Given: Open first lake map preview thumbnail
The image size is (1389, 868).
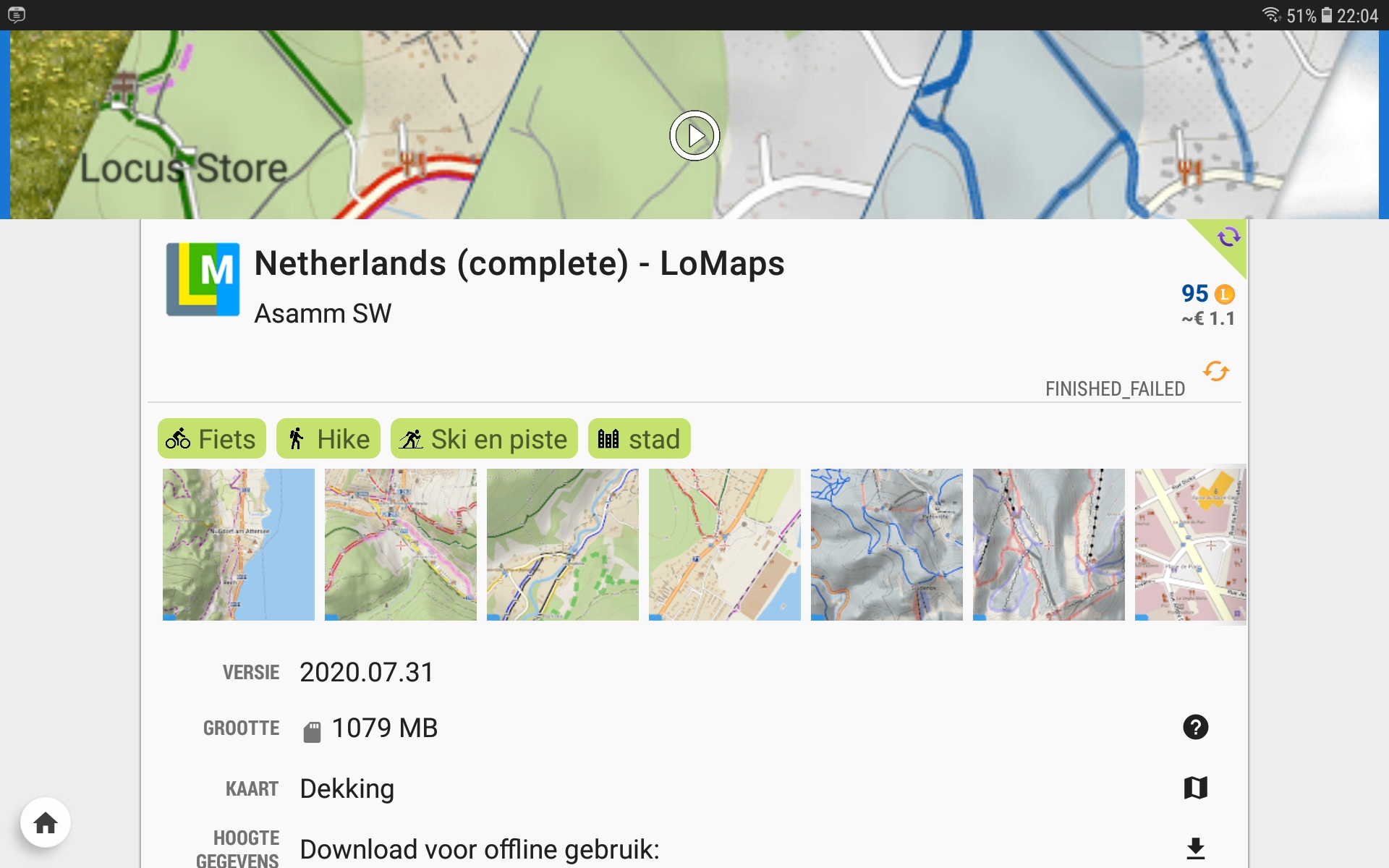Looking at the screenshot, I should coord(239,545).
